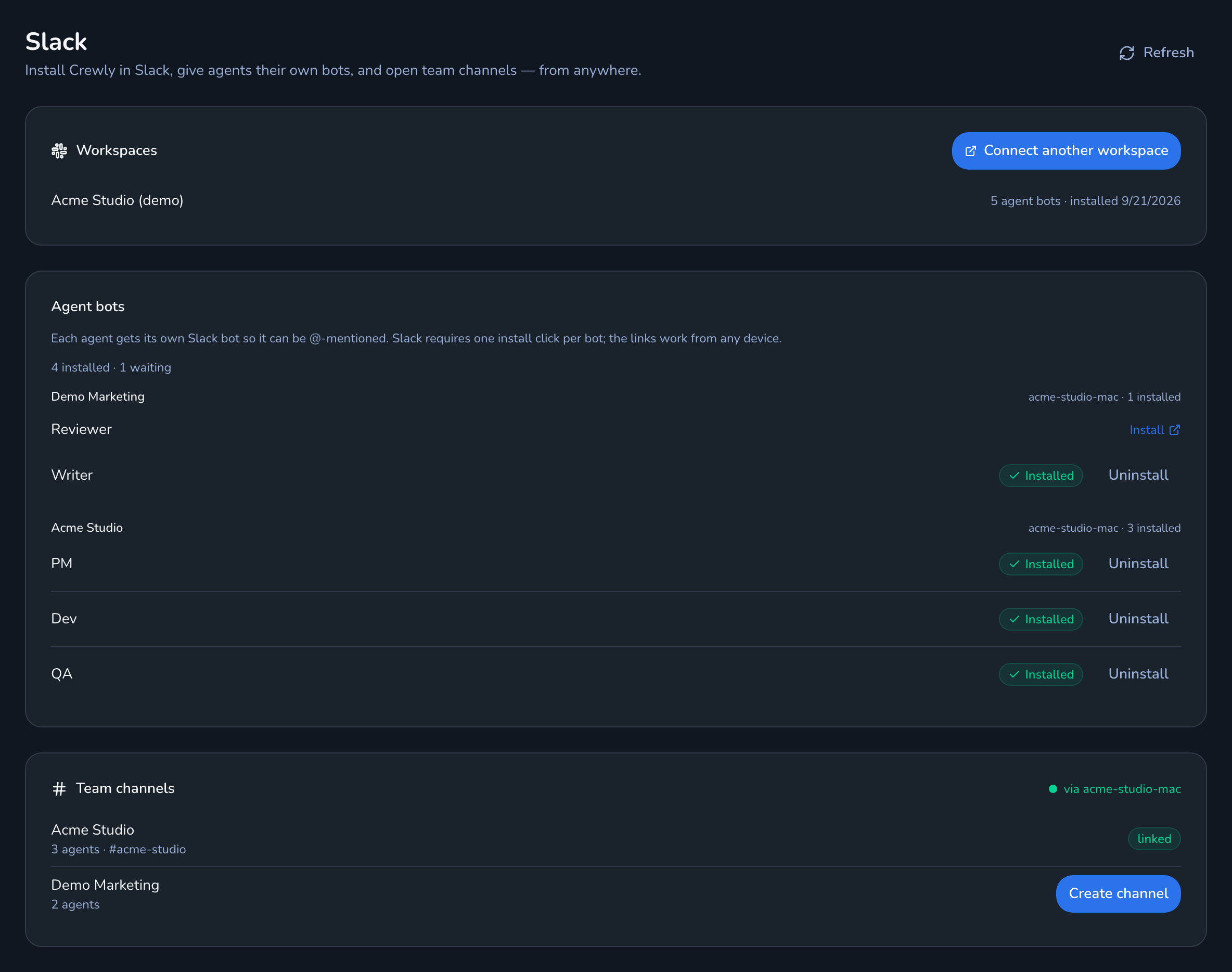The height and width of the screenshot is (972, 1232).
Task: Select the Acme Studio (demo) workspace row
Action: (615, 200)
